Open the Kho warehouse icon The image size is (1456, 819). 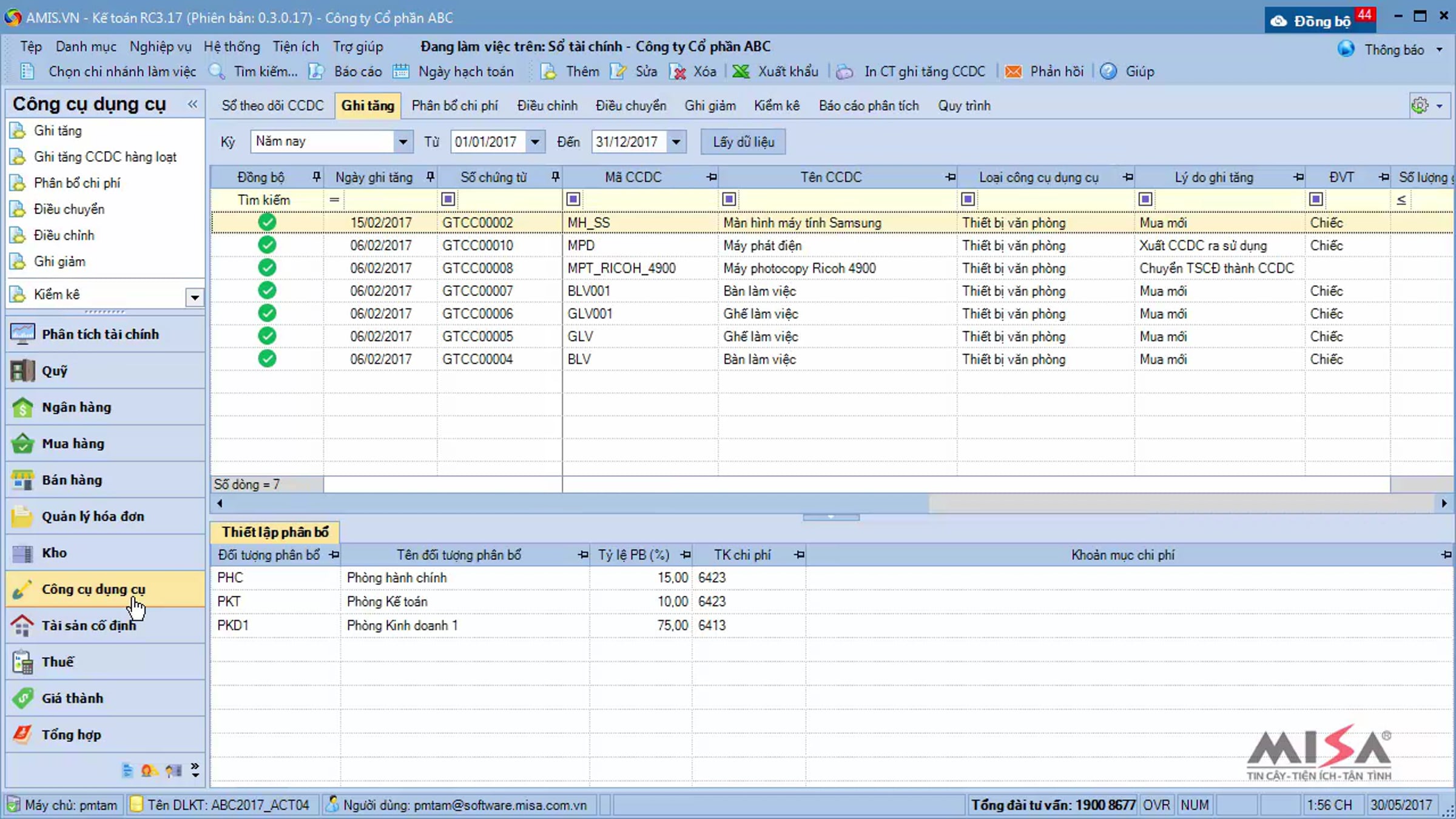point(22,553)
